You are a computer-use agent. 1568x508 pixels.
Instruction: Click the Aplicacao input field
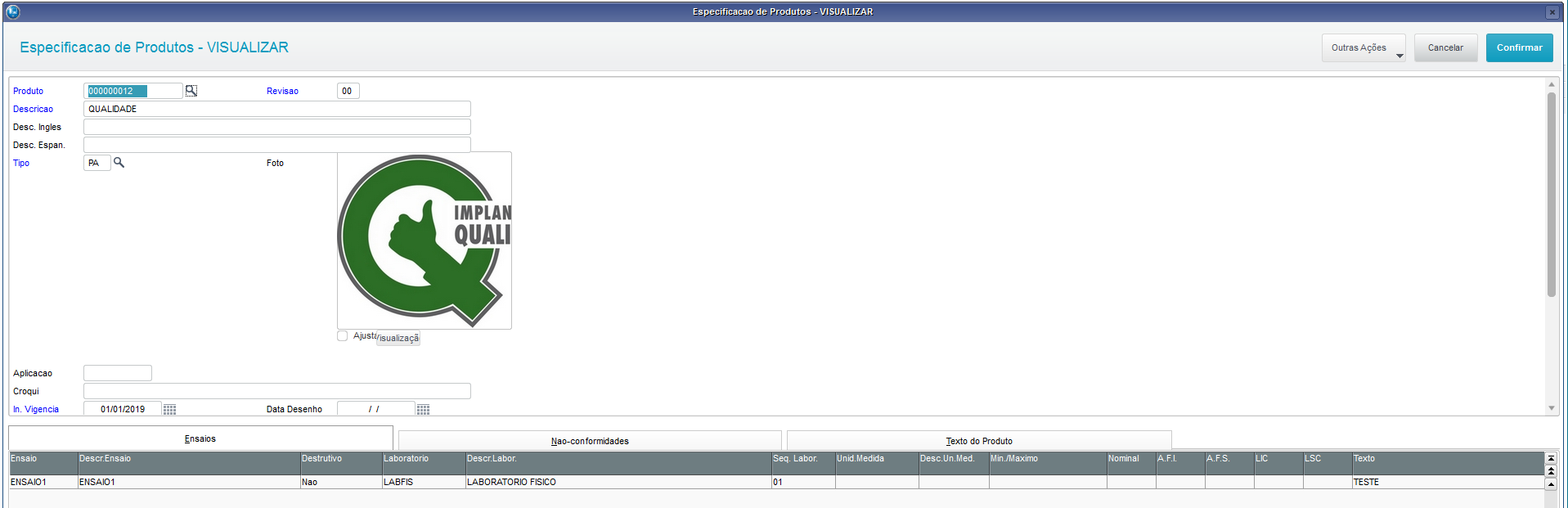coord(118,373)
